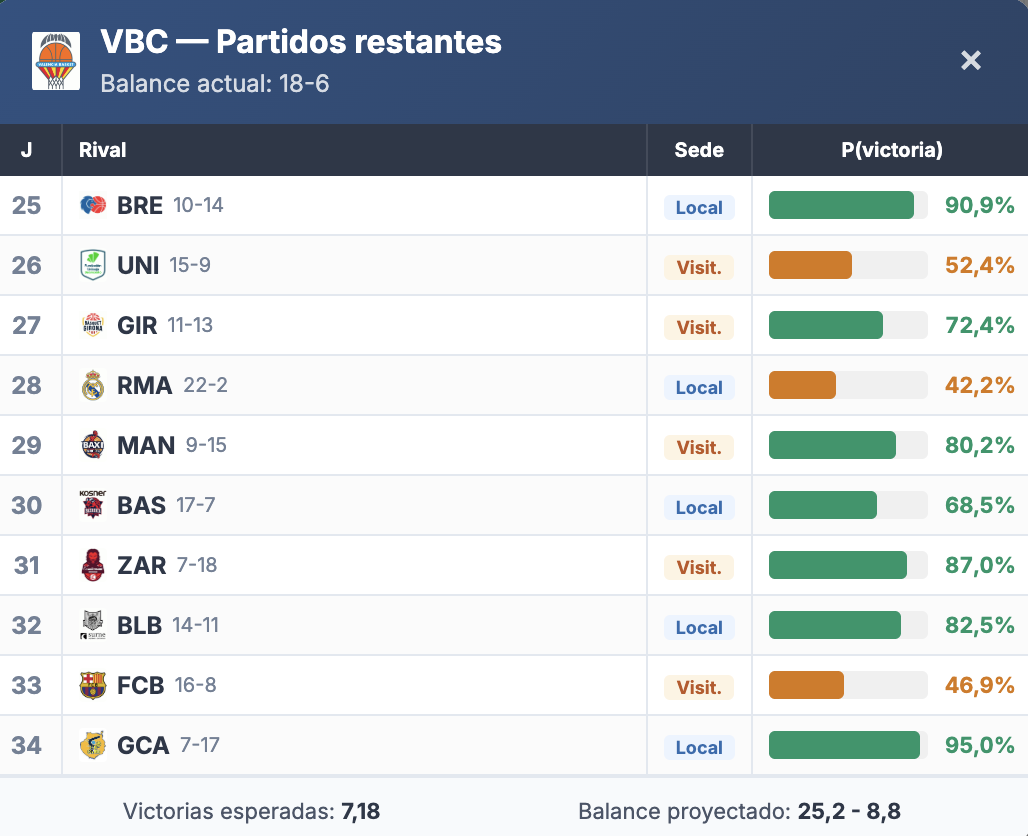Click the orange 42,2% probability bar
Viewport: 1028px width, 836px height.
pos(848,385)
